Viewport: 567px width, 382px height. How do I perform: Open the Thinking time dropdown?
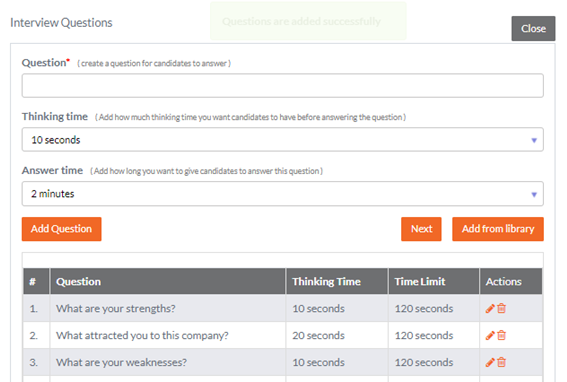[x=282, y=140]
